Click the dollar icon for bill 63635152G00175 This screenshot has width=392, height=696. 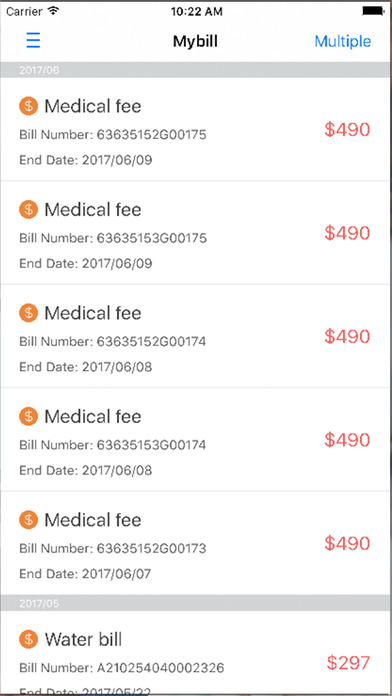[x=29, y=106]
